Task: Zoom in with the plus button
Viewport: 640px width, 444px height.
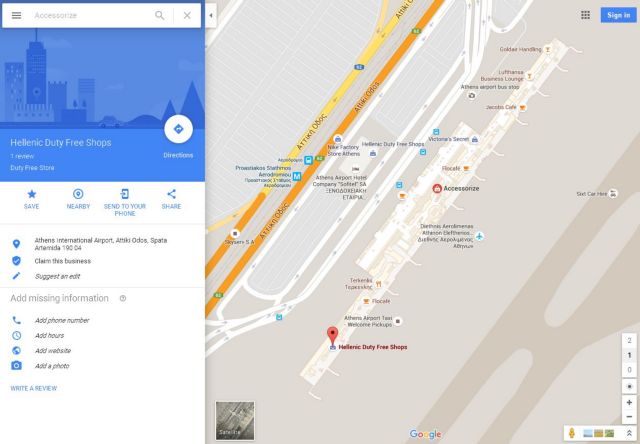Action: click(629, 402)
